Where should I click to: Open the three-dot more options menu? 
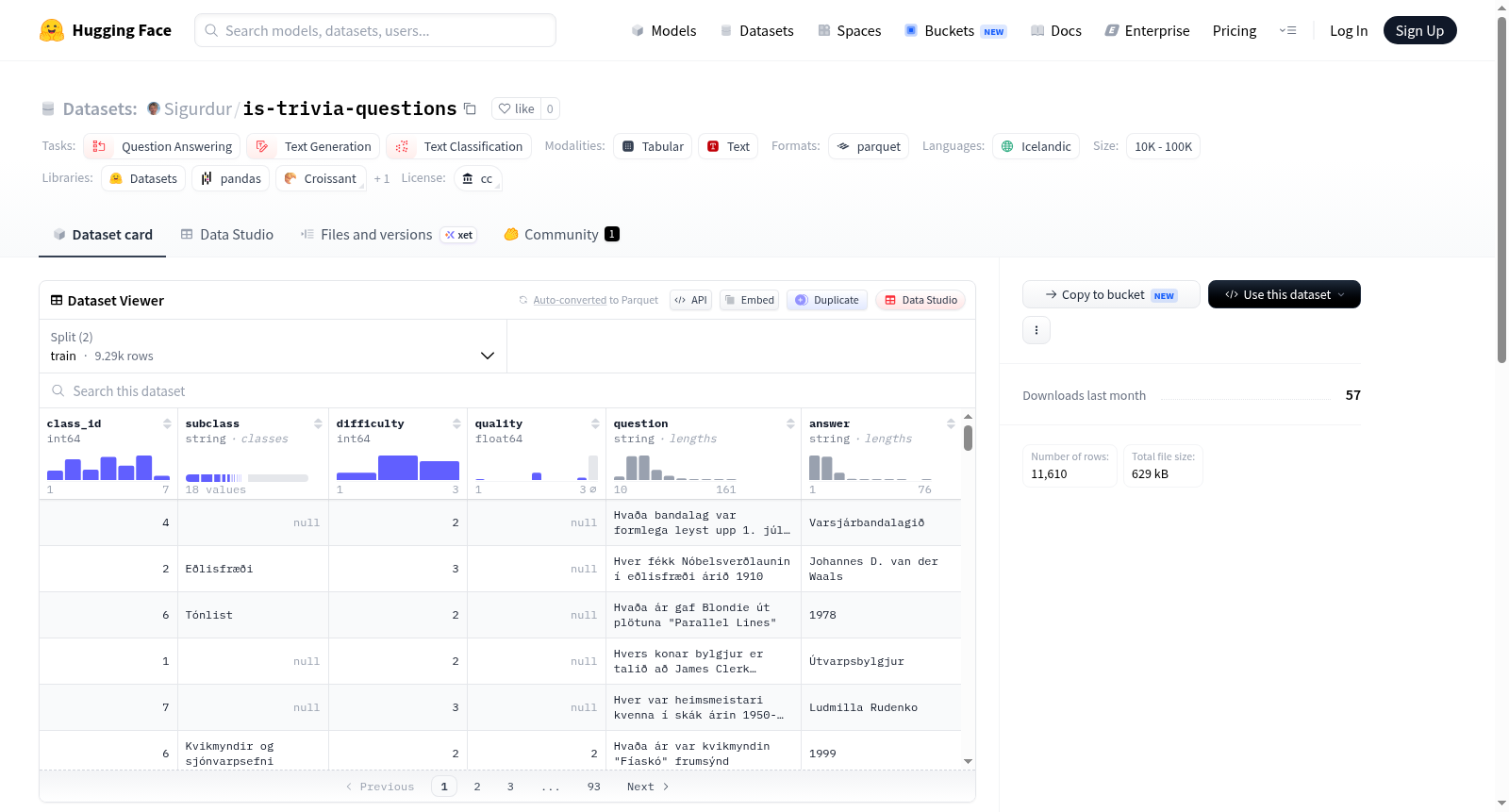tap(1036, 330)
